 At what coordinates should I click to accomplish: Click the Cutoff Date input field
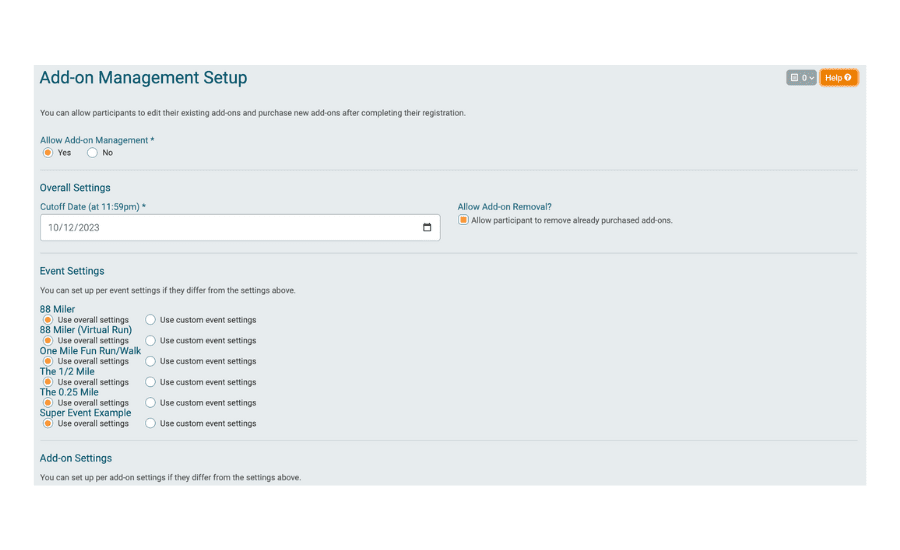click(x=240, y=228)
